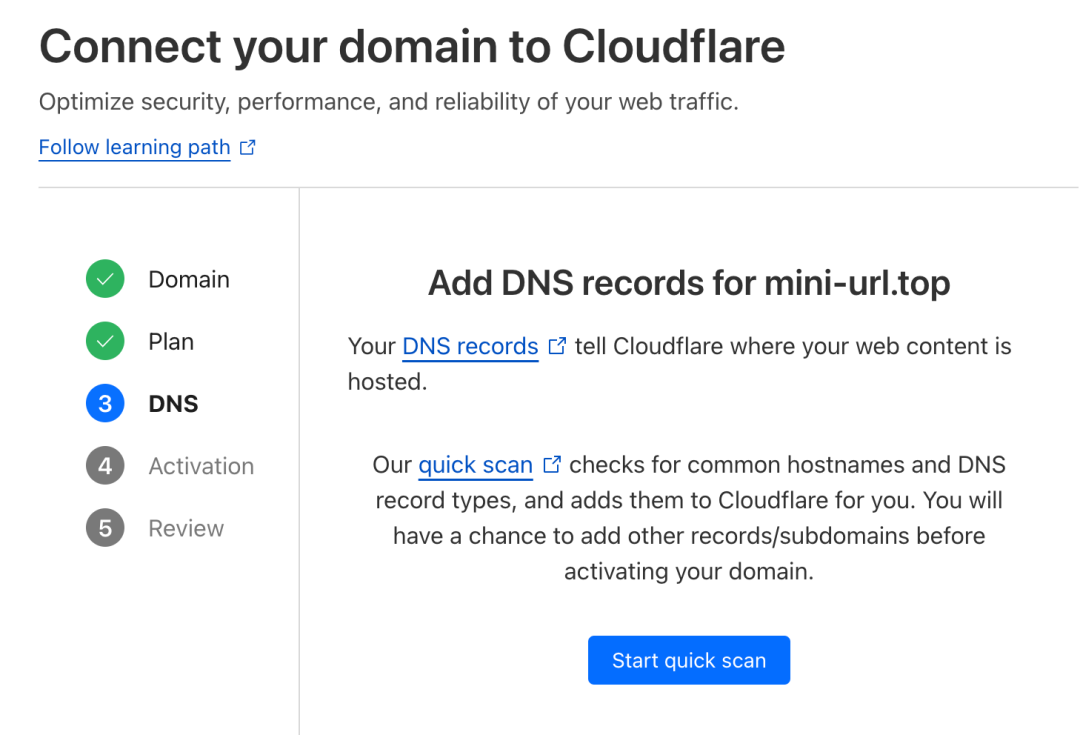Go to the Domain step label
1080x735 pixels.
tap(189, 280)
